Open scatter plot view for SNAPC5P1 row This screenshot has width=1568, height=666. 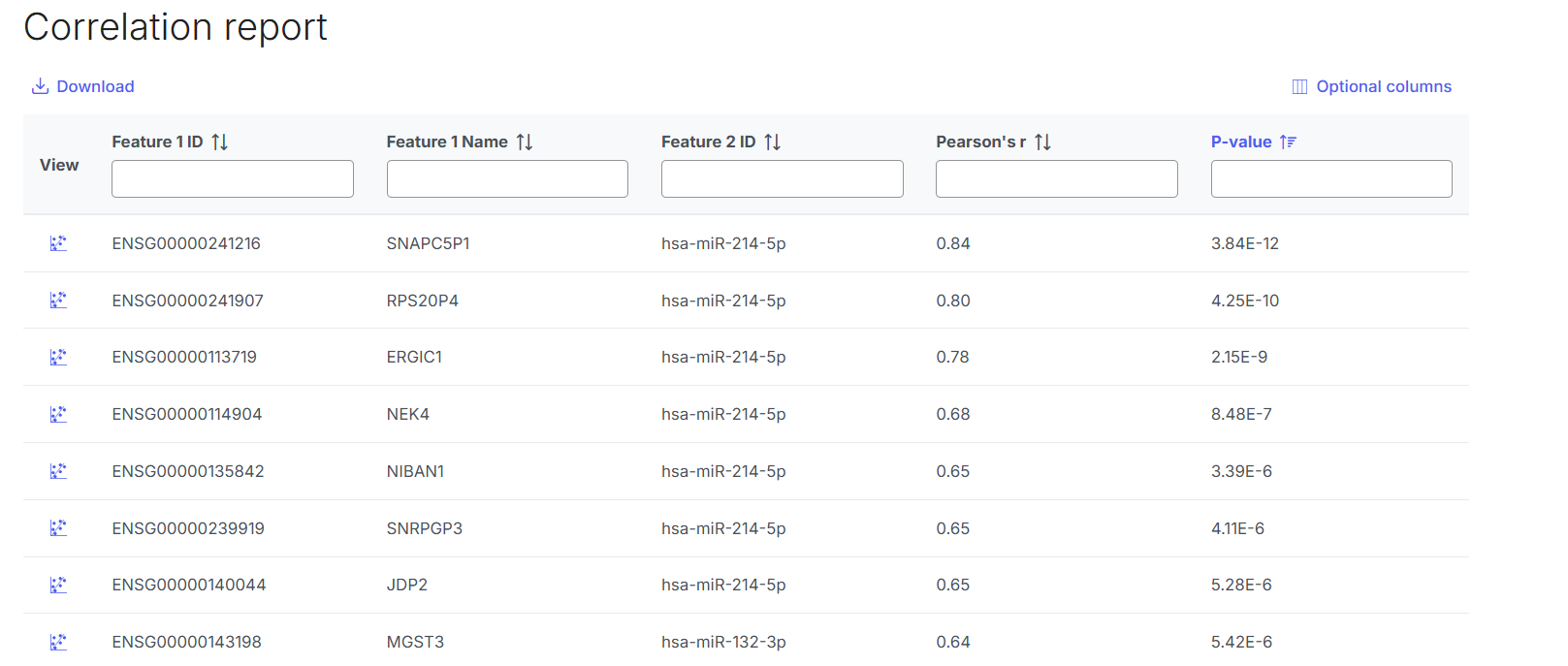point(58,243)
